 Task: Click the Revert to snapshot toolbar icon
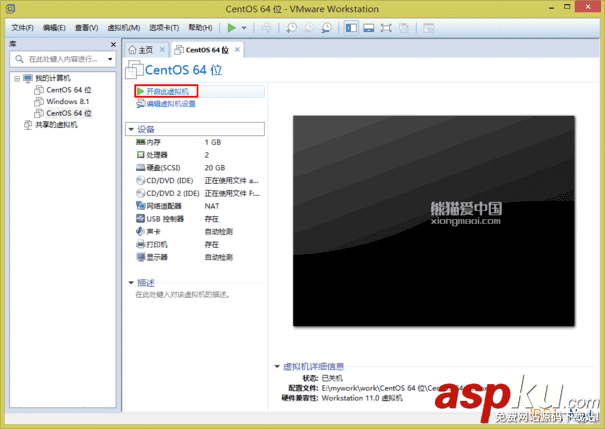point(309,28)
